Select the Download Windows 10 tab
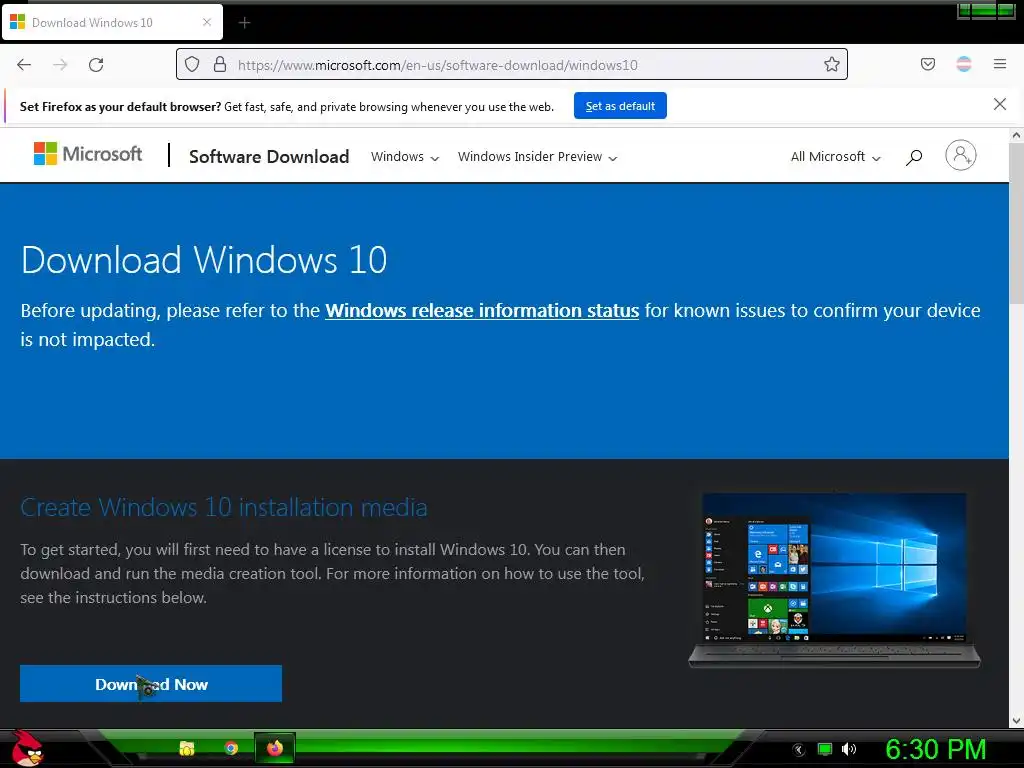 (112, 23)
